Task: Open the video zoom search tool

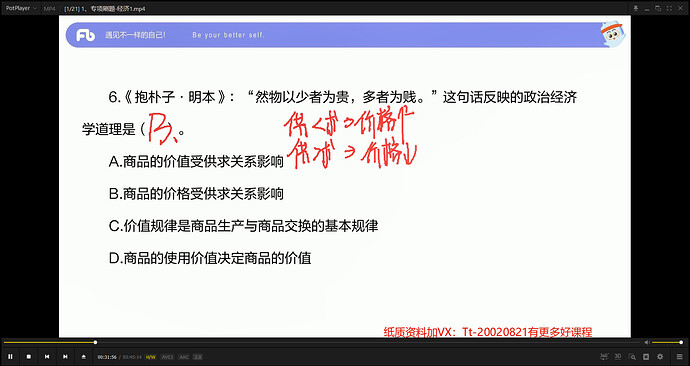Action: [x=632, y=357]
